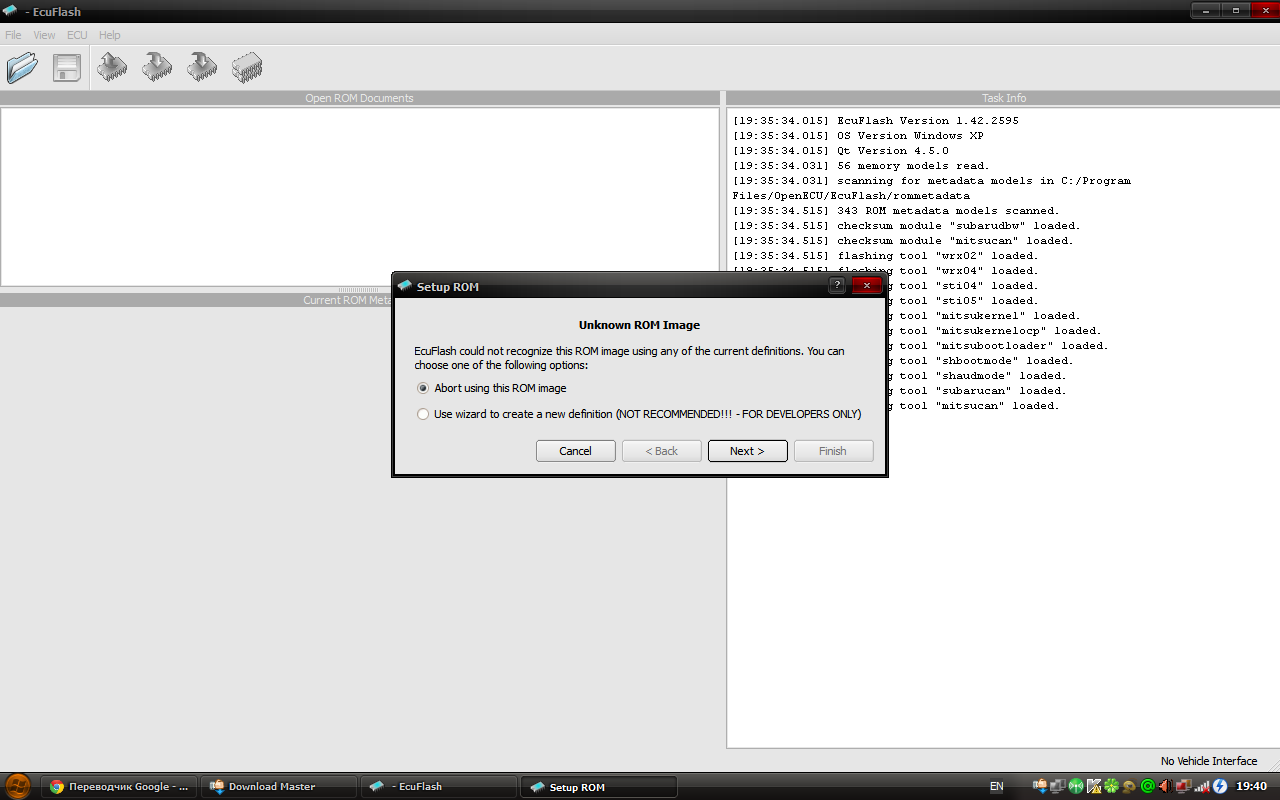Cancel the Setup ROM dialog

point(575,451)
